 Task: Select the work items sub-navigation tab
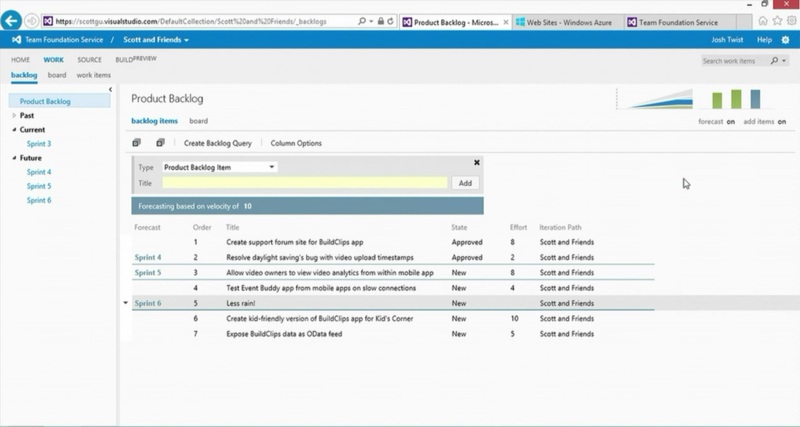tap(93, 75)
